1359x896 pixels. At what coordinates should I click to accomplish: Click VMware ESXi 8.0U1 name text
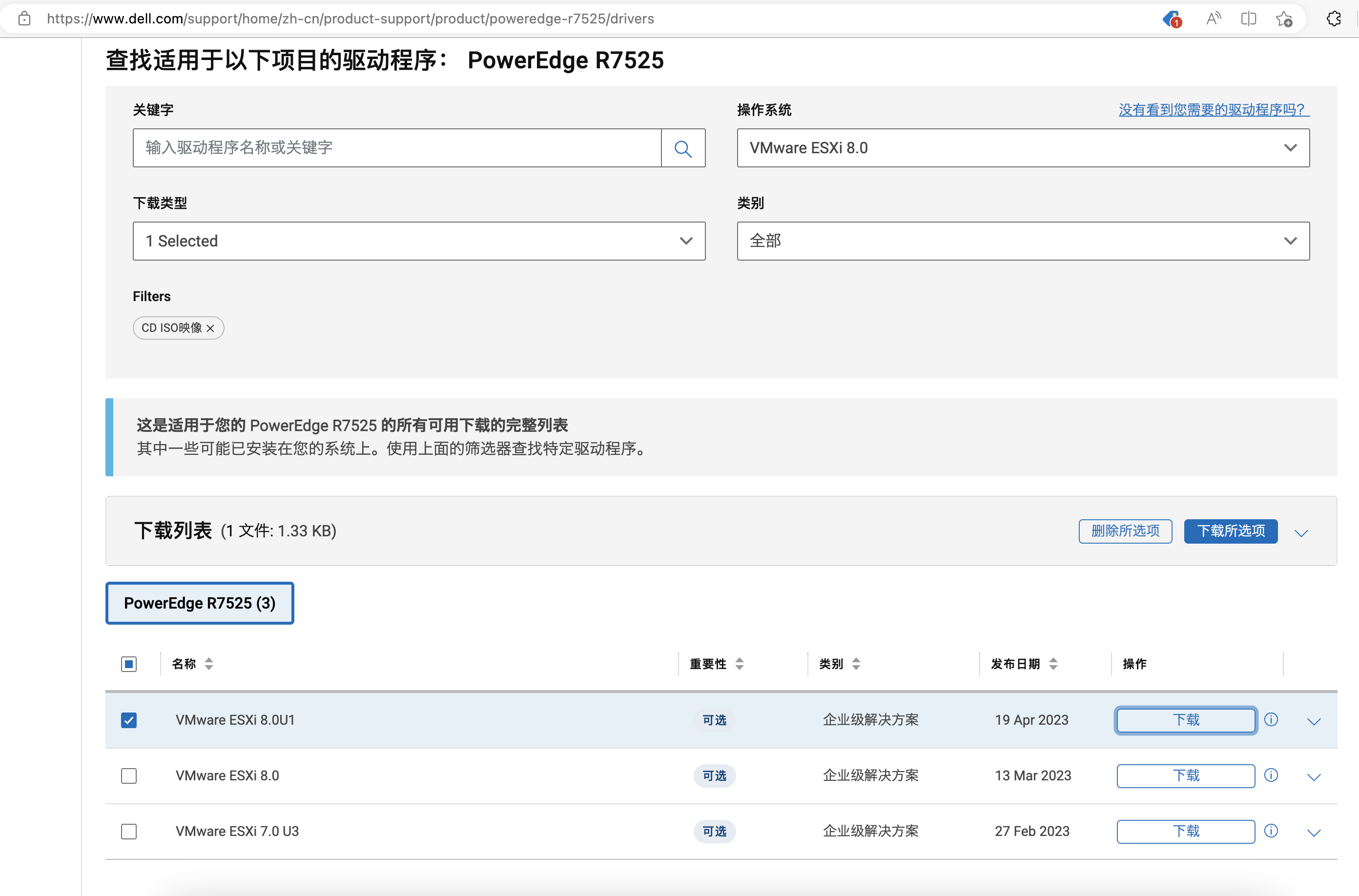coord(235,719)
